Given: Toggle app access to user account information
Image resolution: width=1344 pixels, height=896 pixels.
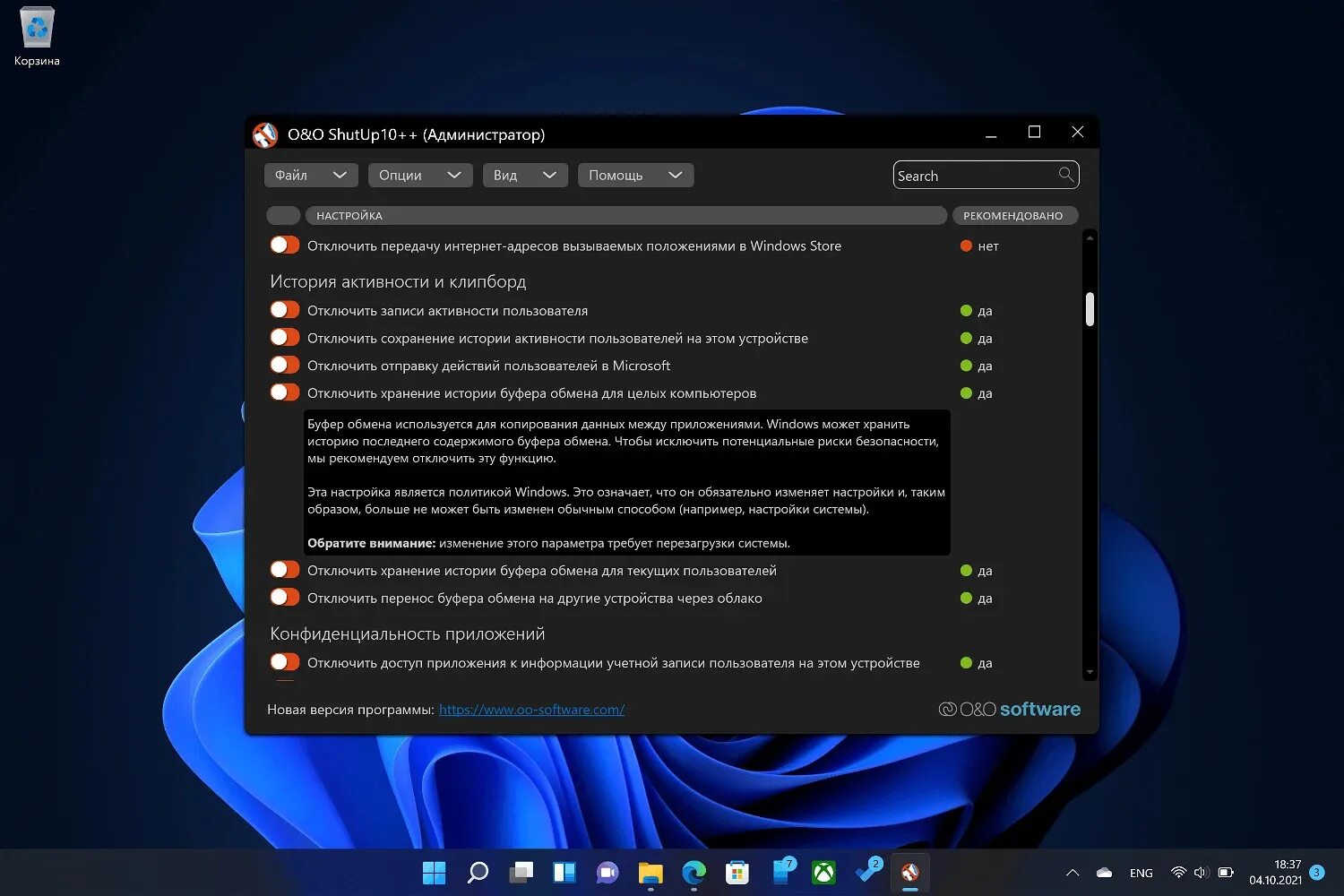Looking at the screenshot, I should pos(285,662).
